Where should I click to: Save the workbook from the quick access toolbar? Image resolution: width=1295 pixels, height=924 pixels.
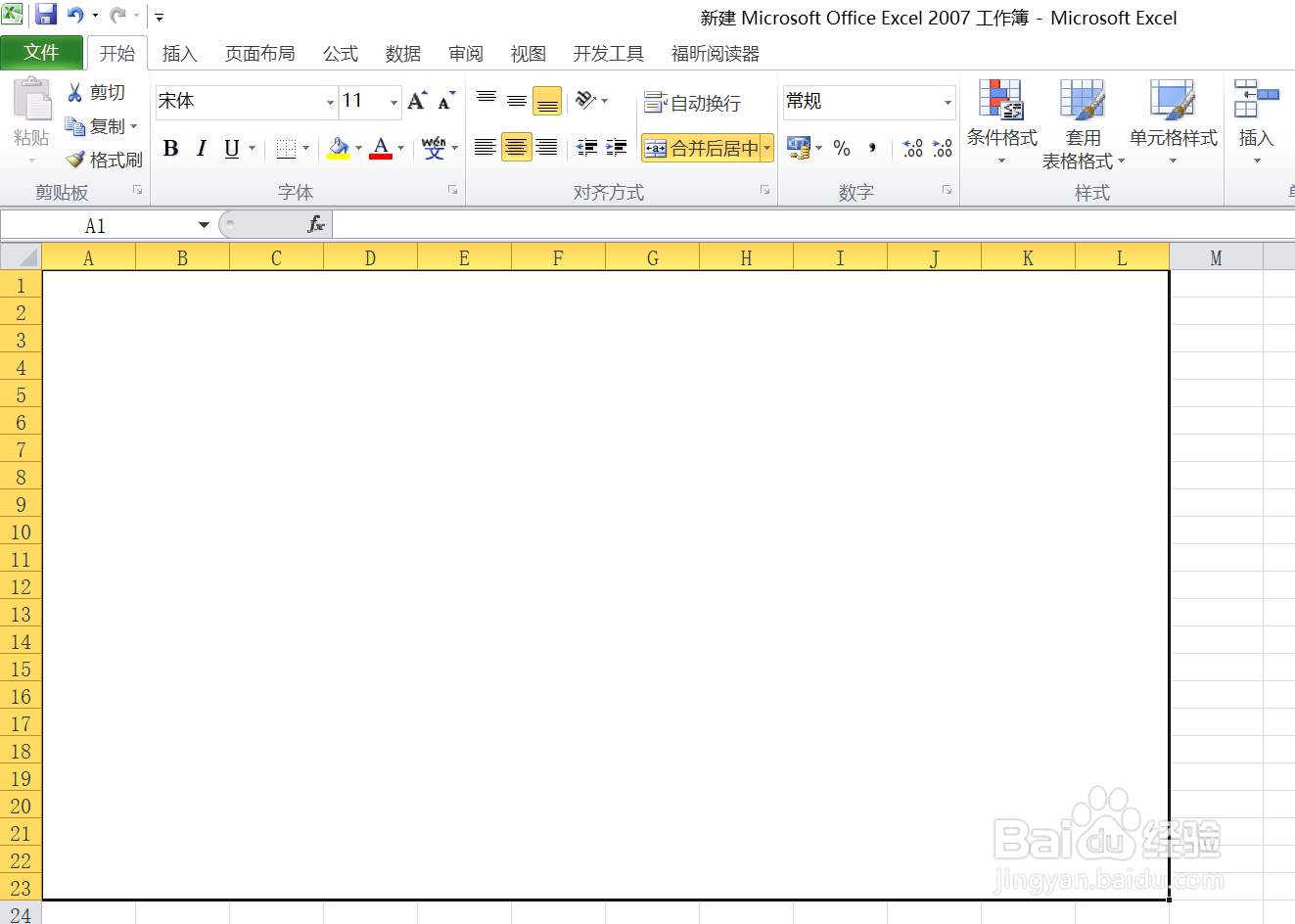click(45, 15)
